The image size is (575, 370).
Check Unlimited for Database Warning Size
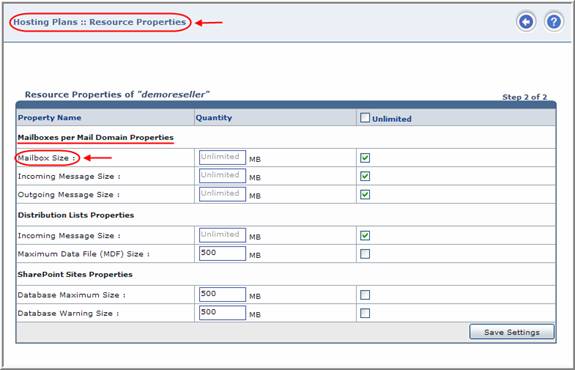point(365,313)
